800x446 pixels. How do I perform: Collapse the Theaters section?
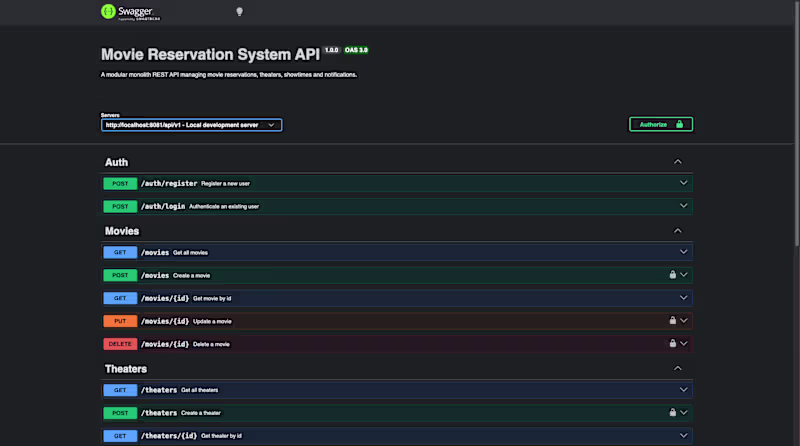[678, 368]
